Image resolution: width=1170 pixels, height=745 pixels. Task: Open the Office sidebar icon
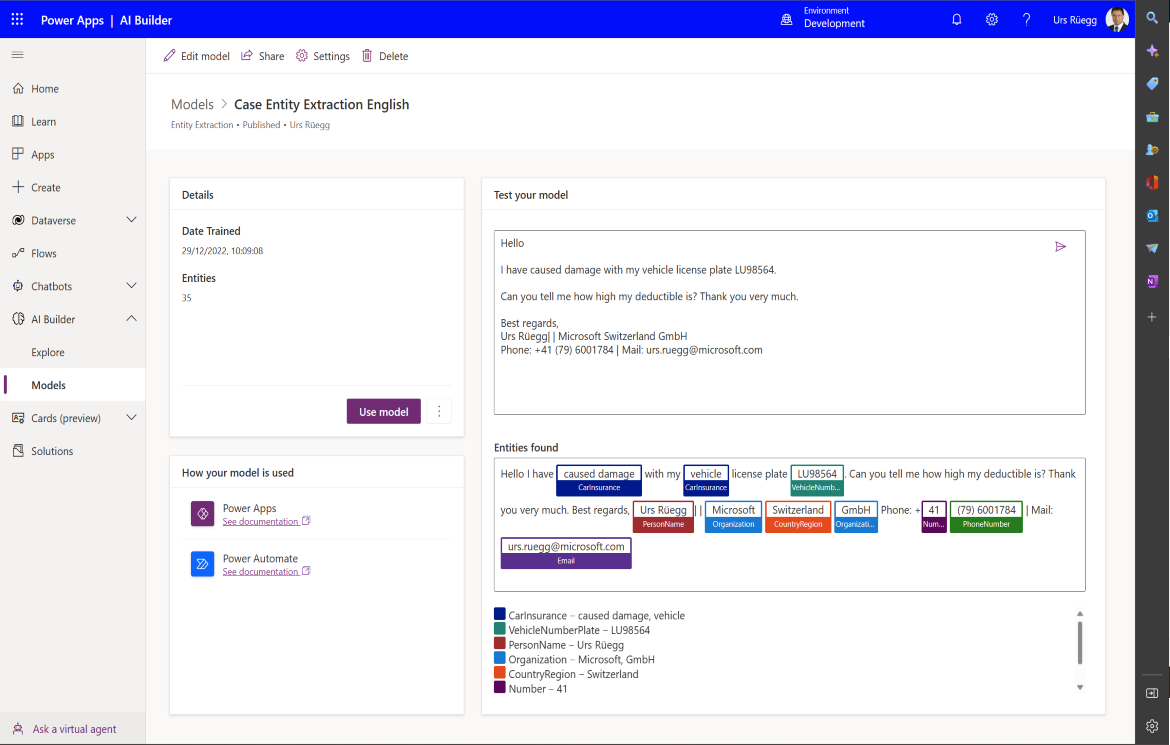(1152, 183)
